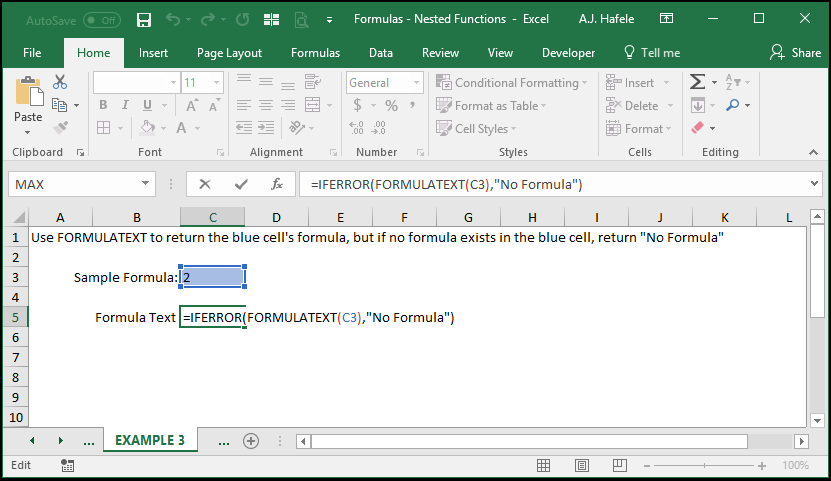The width and height of the screenshot is (831, 481).
Task: Click the Decrease Indent icon
Action: click(244, 128)
